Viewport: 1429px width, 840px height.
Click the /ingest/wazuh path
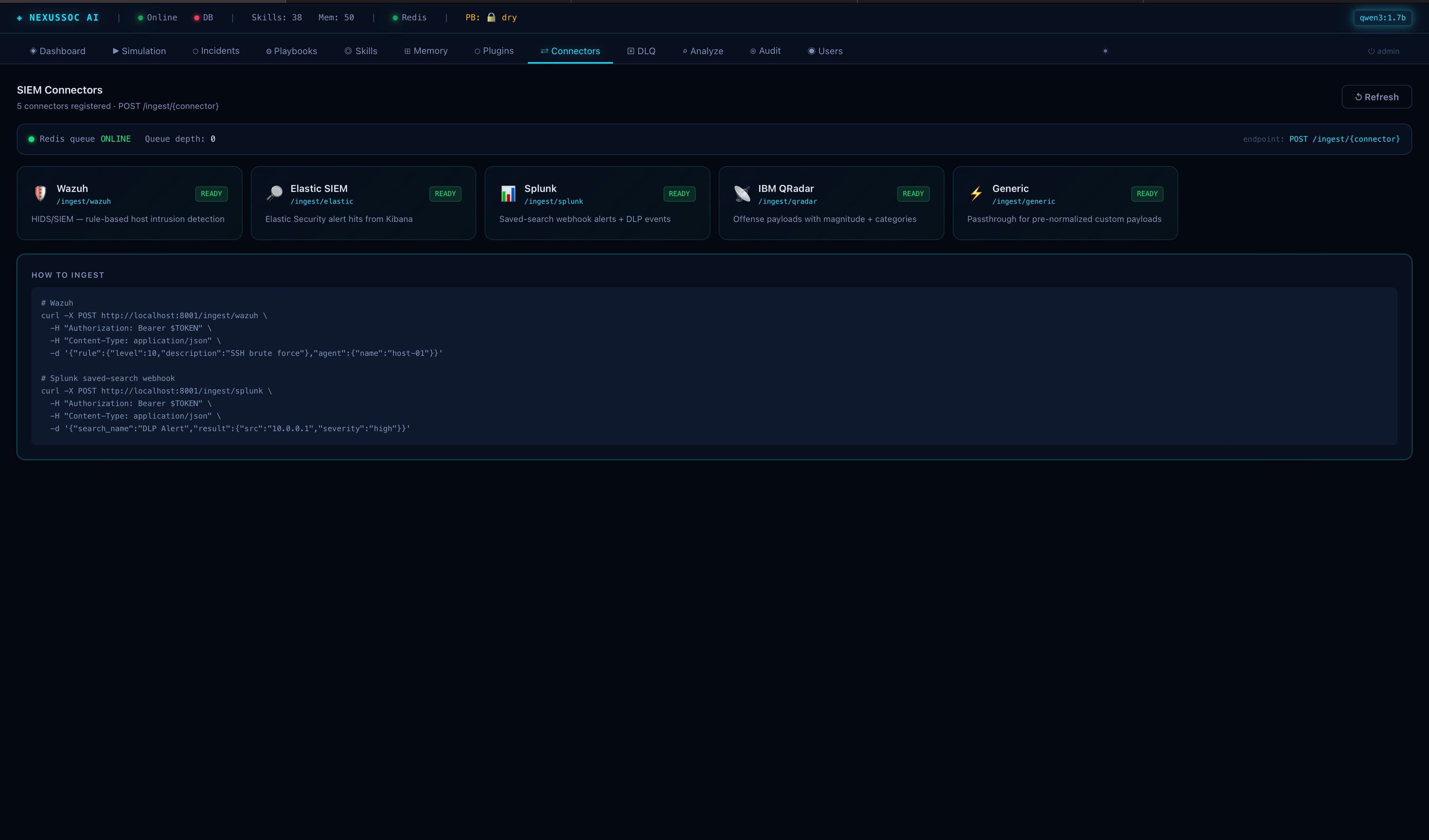coord(84,202)
